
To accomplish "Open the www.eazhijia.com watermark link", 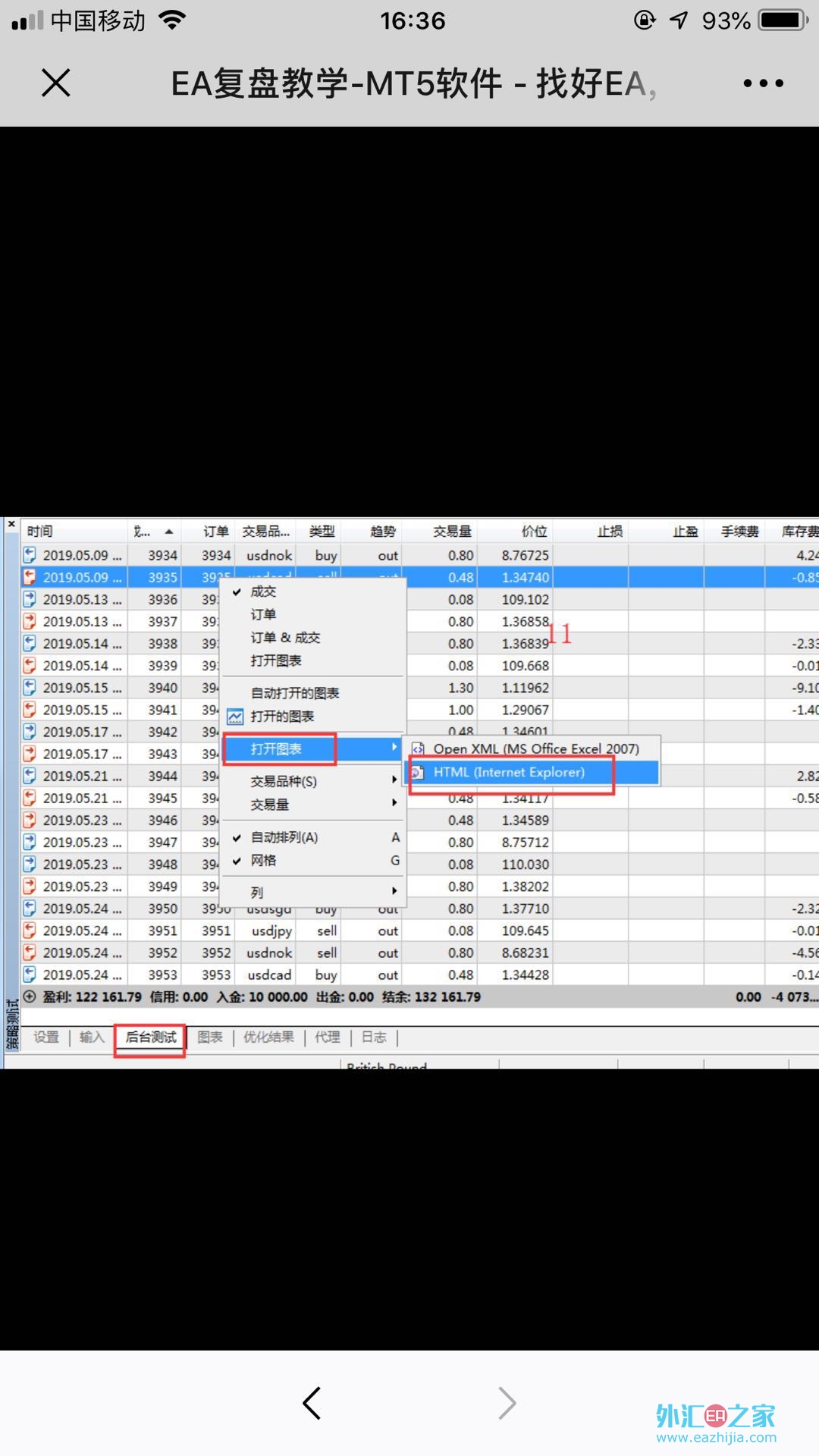I will [716, 1438].
